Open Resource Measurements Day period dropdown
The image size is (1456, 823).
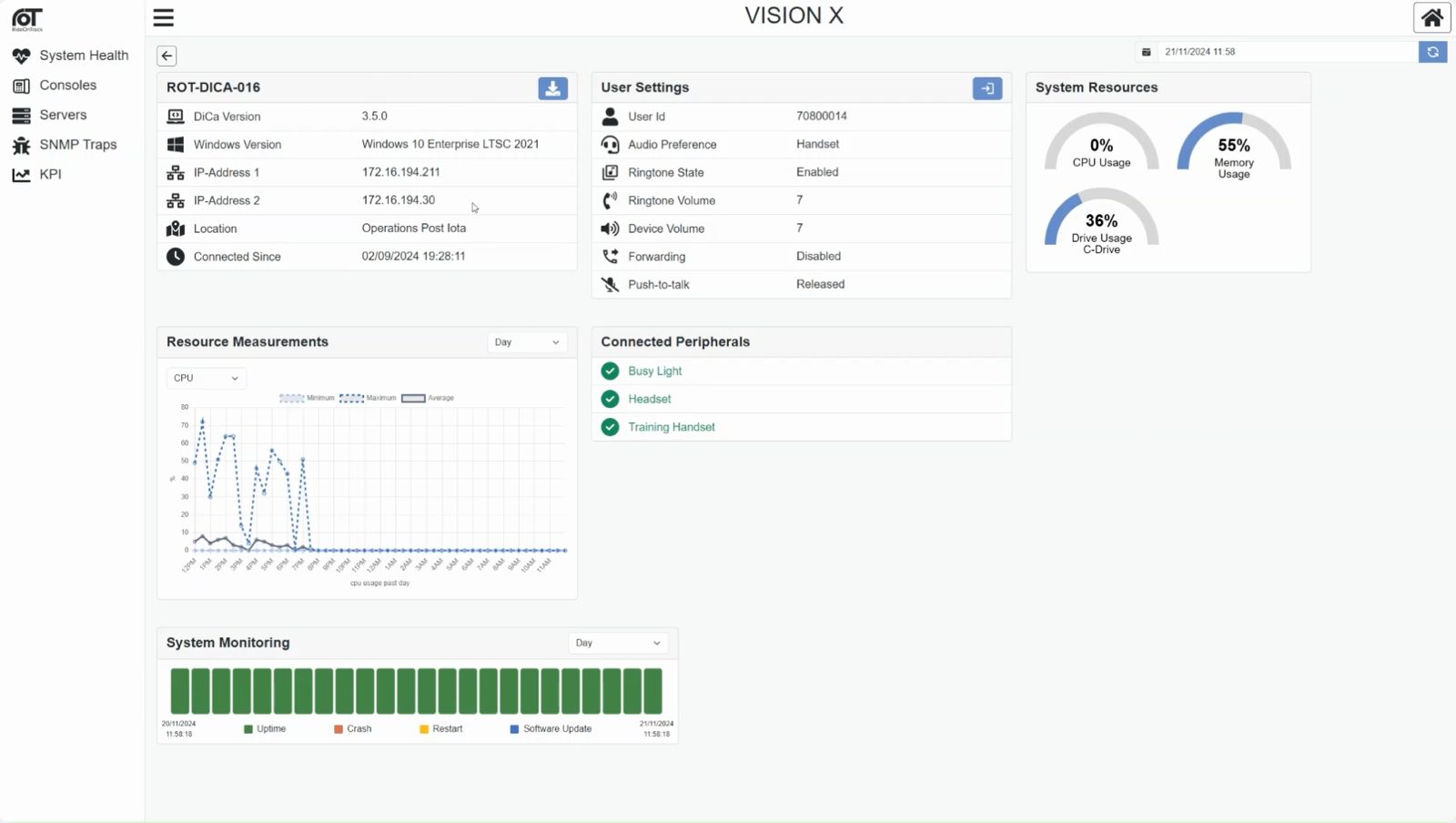(x=527, y=342)
